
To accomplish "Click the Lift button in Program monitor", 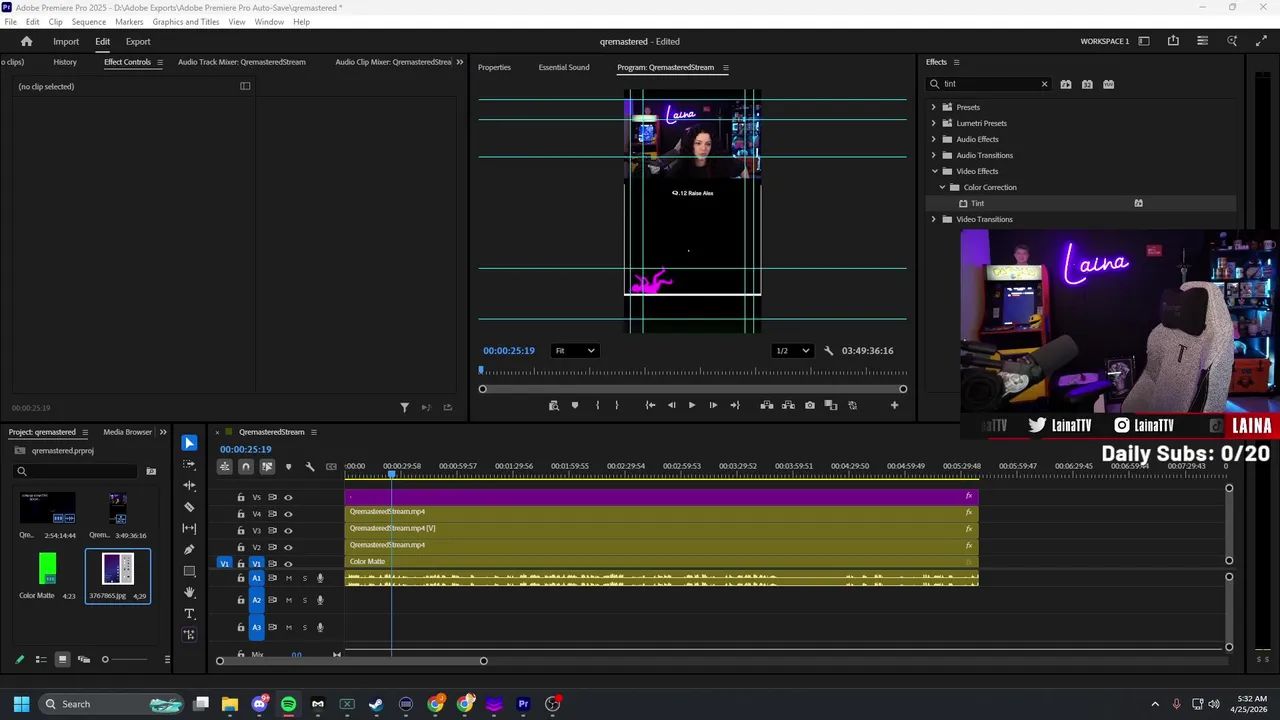I will point(767,405).
